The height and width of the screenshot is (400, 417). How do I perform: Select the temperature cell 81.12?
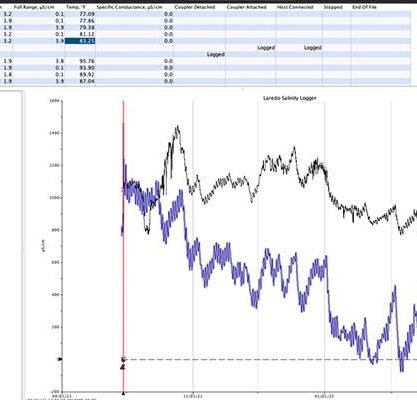pos(80,34)
